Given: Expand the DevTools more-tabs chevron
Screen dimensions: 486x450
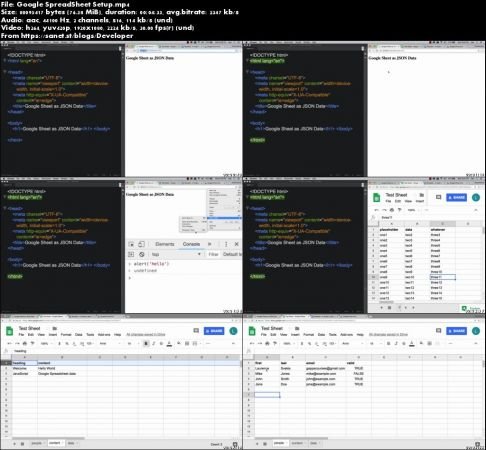Looking at the screenshot, I should click(x=210, y=244).
